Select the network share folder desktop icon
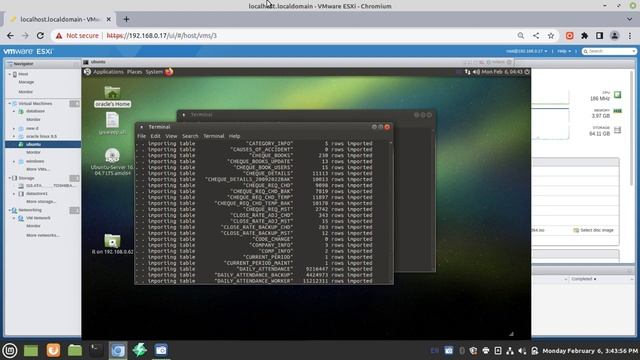The height and width of the screenshot is (360, 640). coord(112,244)
